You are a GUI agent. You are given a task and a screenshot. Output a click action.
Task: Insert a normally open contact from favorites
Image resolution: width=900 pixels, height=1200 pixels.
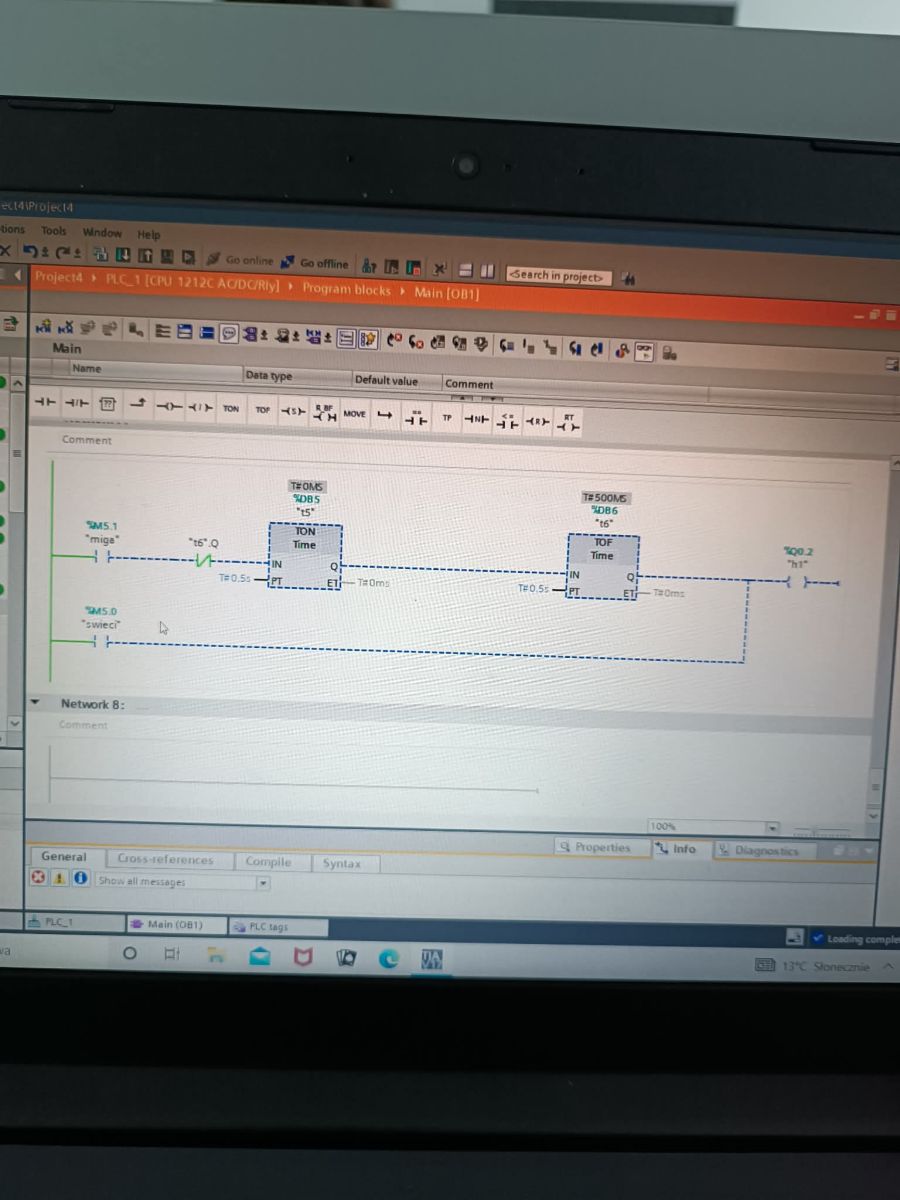(45, 403)
